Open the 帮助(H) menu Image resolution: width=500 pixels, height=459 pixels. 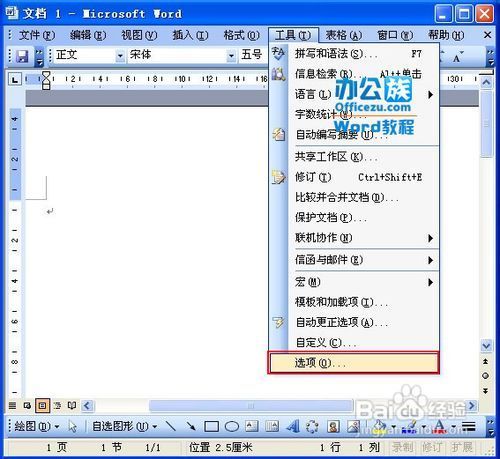[446, 35]
